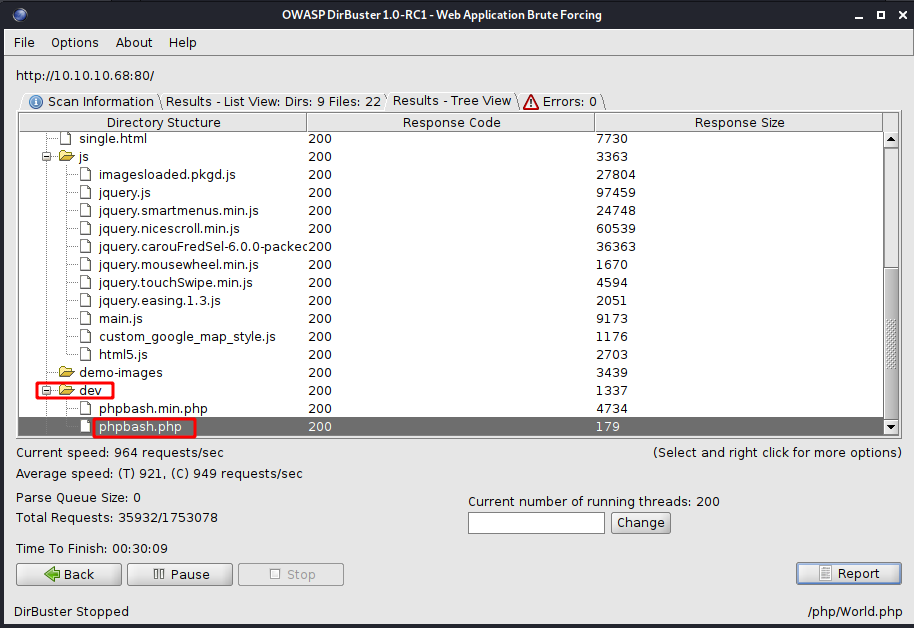
Task: Select the jquery.smartmenus.min.js entry
Action: [179, 211]
